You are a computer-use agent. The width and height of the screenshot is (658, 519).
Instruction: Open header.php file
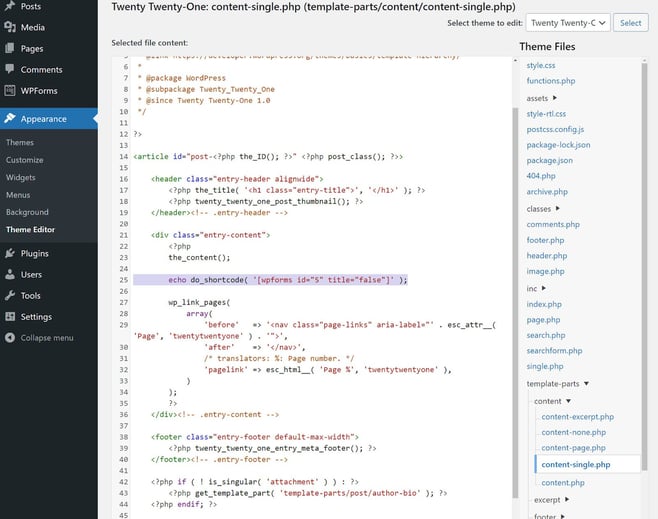tap(546, 256)
